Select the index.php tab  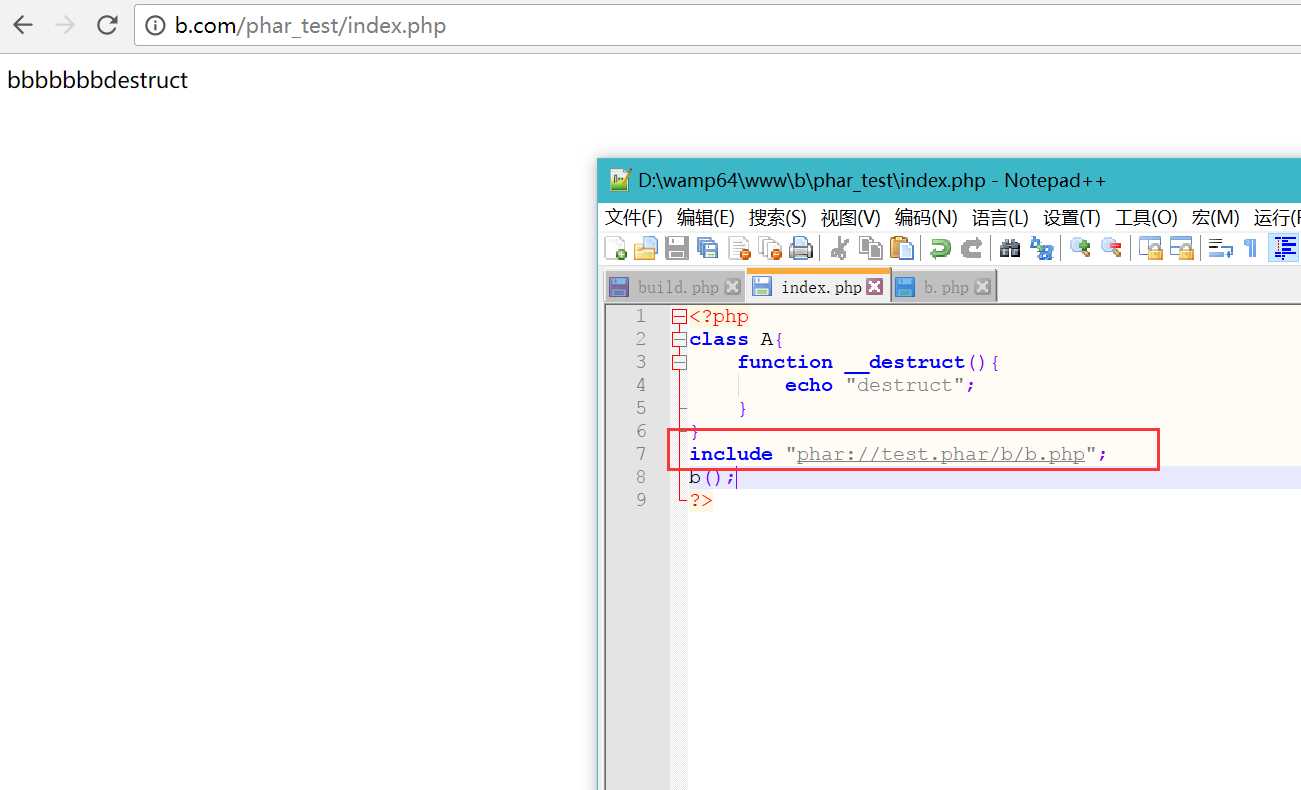[x=819, y=286]
